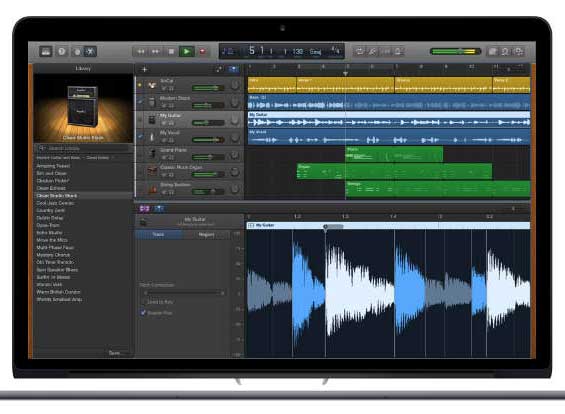Toggle the Metronome button

[399, 52]
